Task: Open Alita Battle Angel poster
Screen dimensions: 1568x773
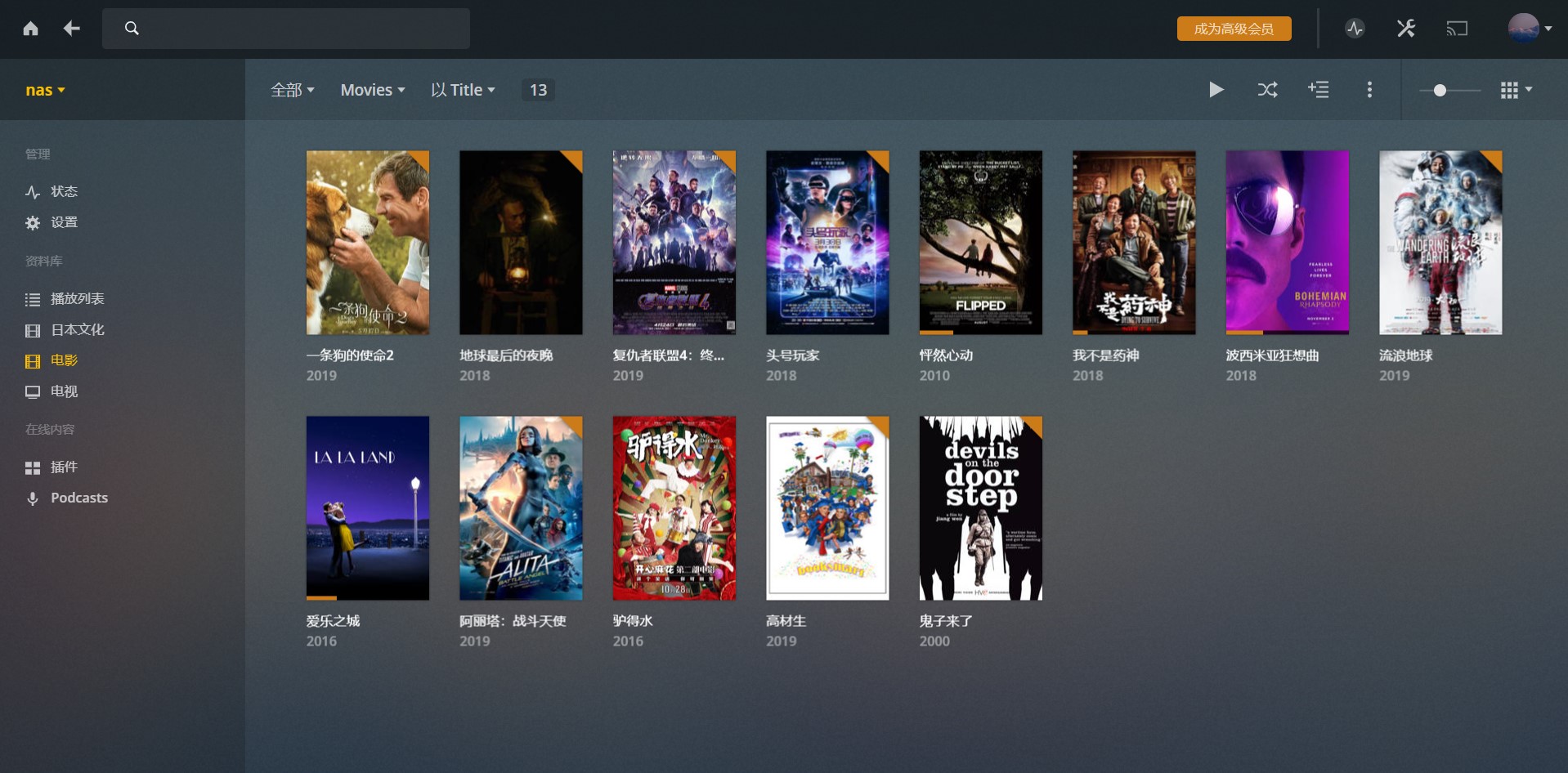Action: click(521, 508)
